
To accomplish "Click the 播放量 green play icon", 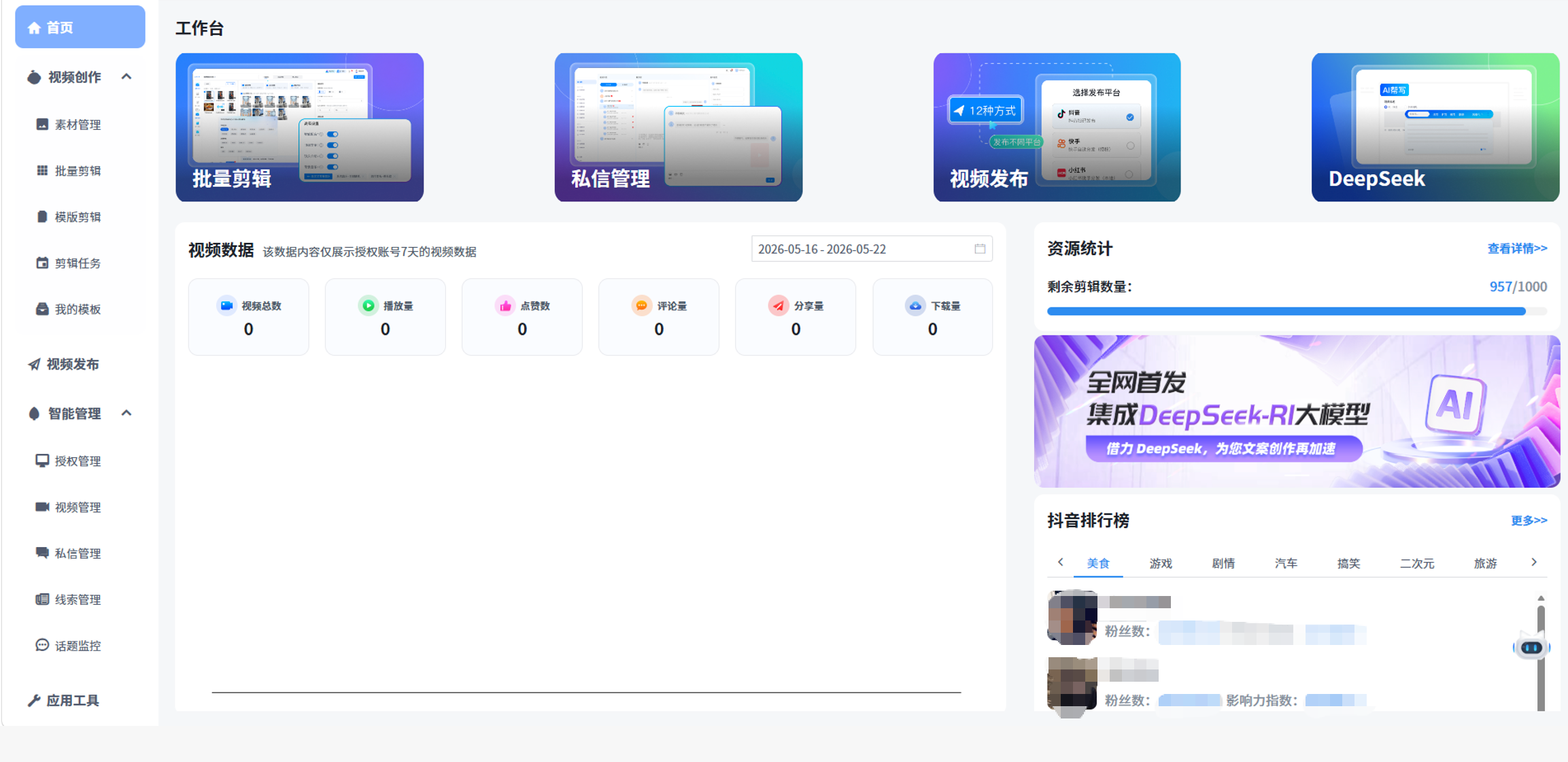I will tap(368, 306).
